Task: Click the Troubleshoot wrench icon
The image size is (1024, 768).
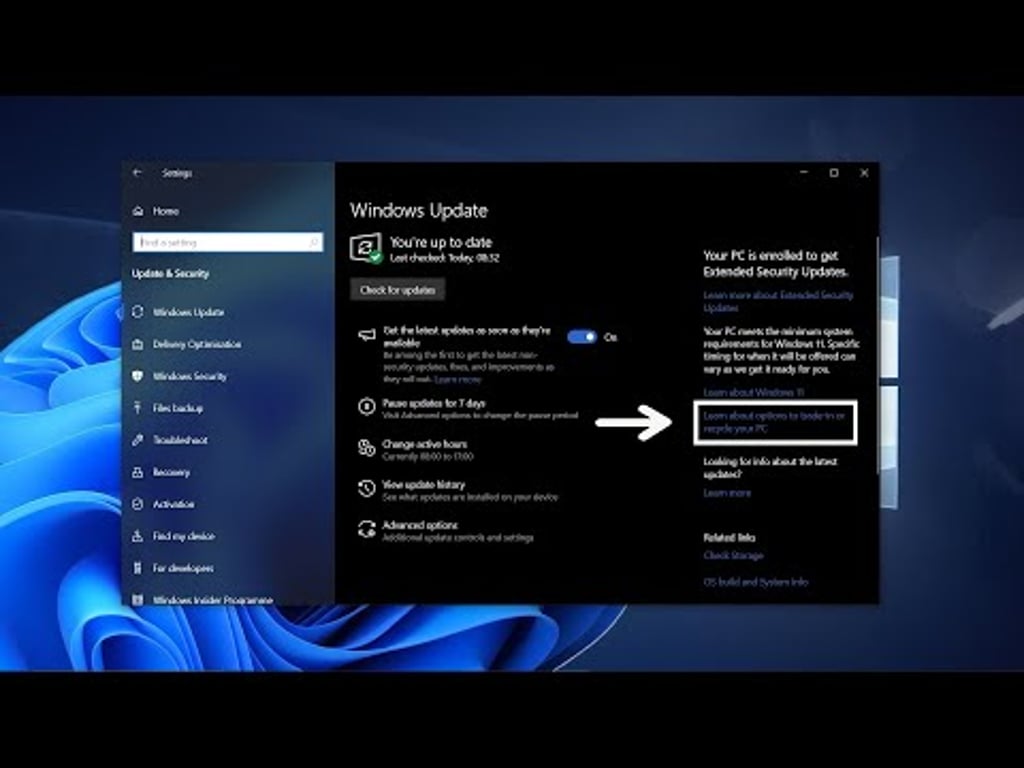Action: [x=138, y=440]
